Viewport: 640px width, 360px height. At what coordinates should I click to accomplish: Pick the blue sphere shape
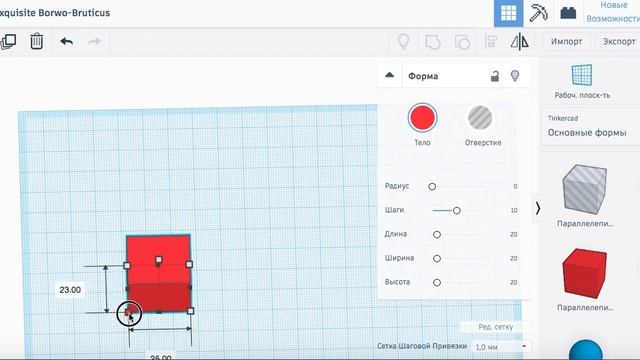tap(586, 350)
